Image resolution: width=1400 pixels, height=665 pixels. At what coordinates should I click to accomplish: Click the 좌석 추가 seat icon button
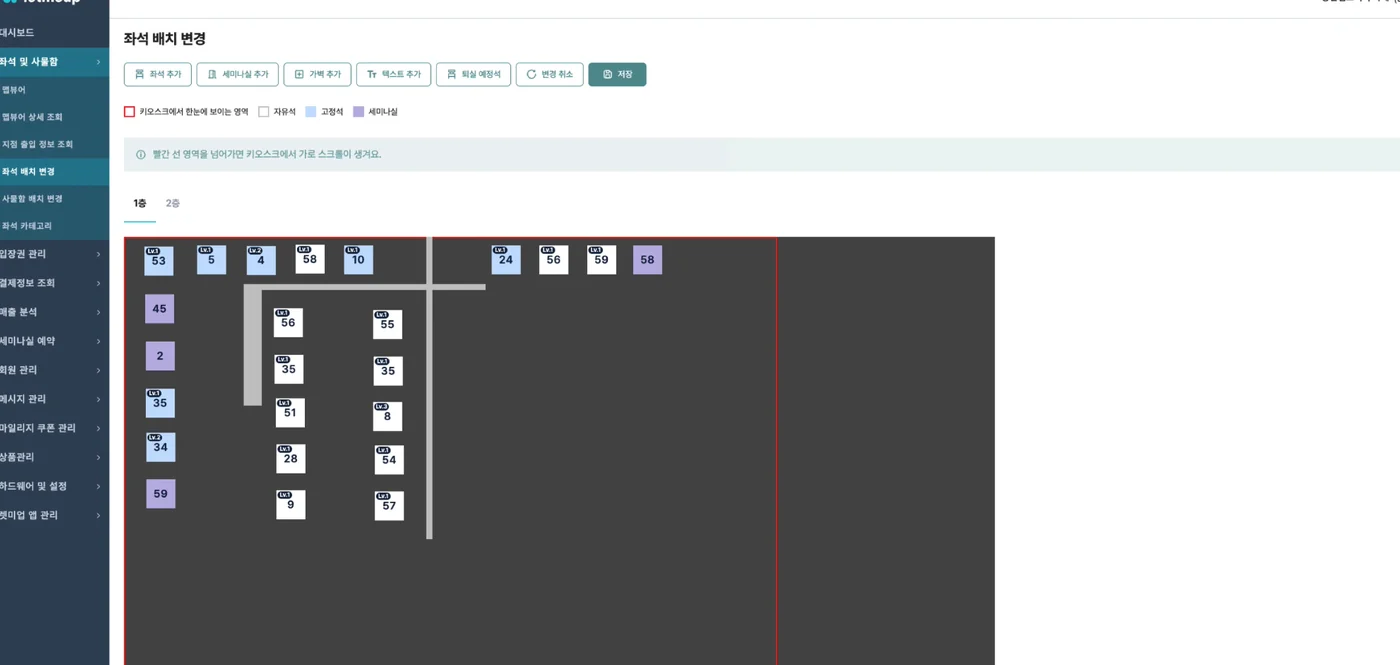tap(140, 75)
